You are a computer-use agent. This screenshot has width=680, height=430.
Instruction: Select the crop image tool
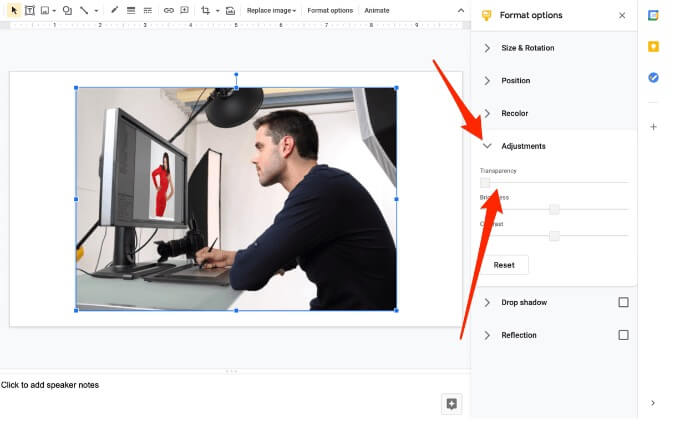[206, 10]
